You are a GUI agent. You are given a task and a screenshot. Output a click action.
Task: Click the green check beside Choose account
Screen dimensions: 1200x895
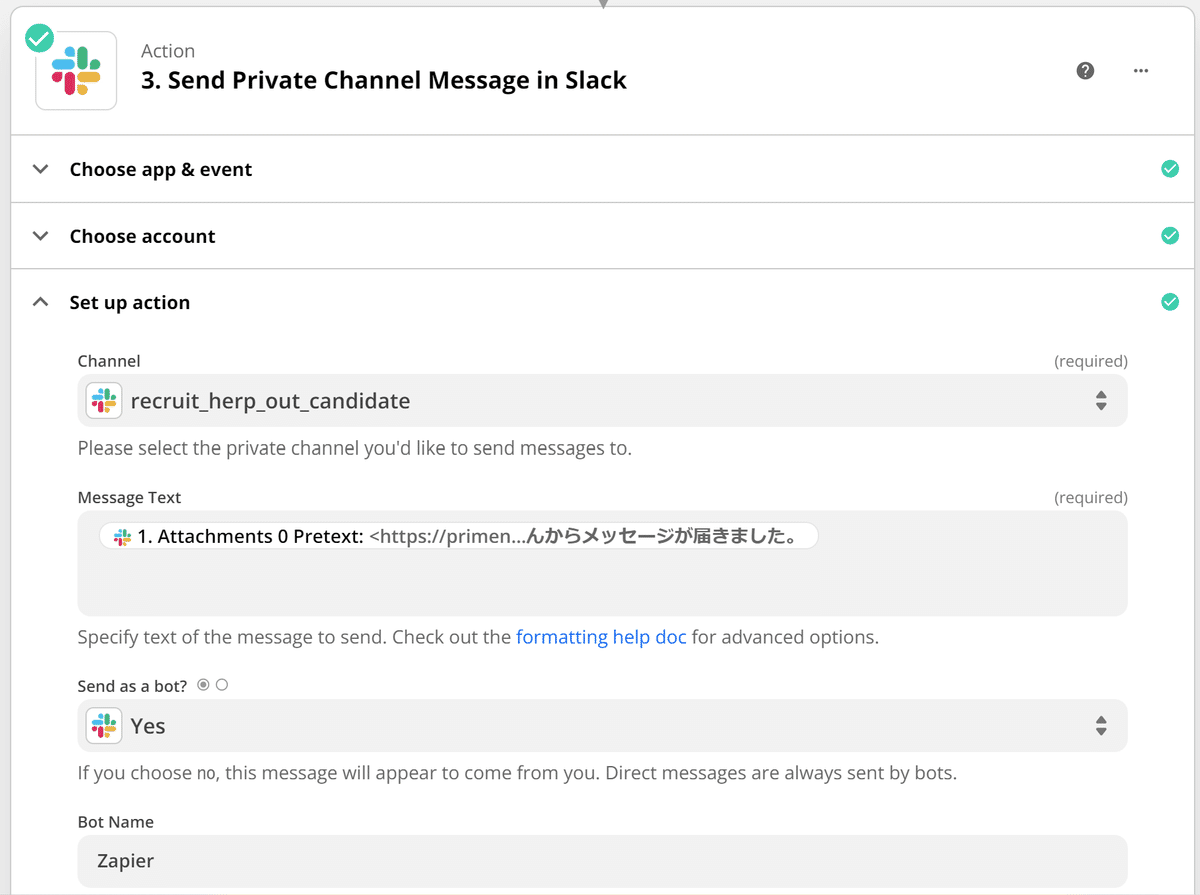click(x=1169, y=236)
